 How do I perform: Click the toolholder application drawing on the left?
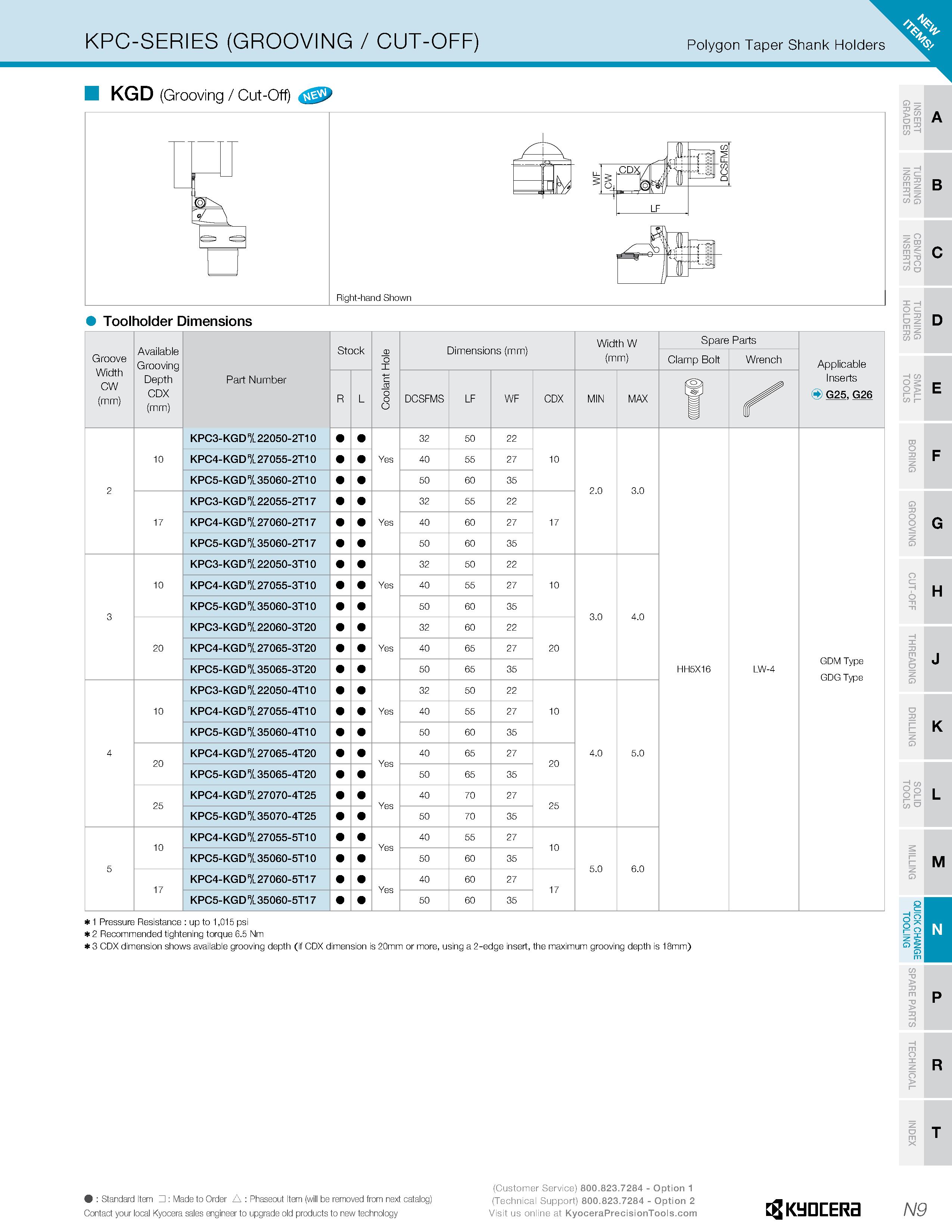click(x=207, y=209)
